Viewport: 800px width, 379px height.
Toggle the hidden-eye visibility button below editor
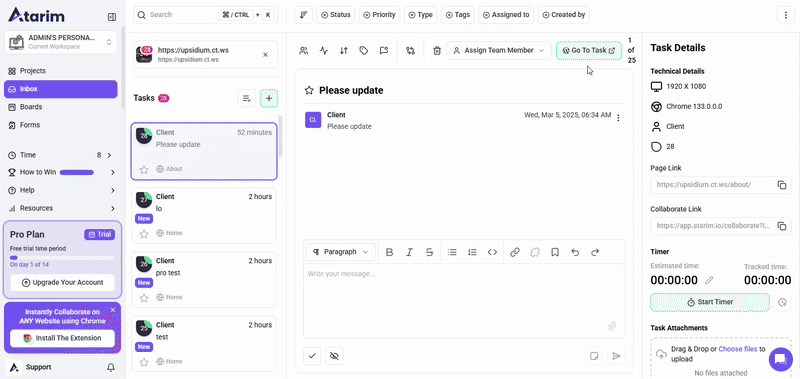(x=334, y=356)
